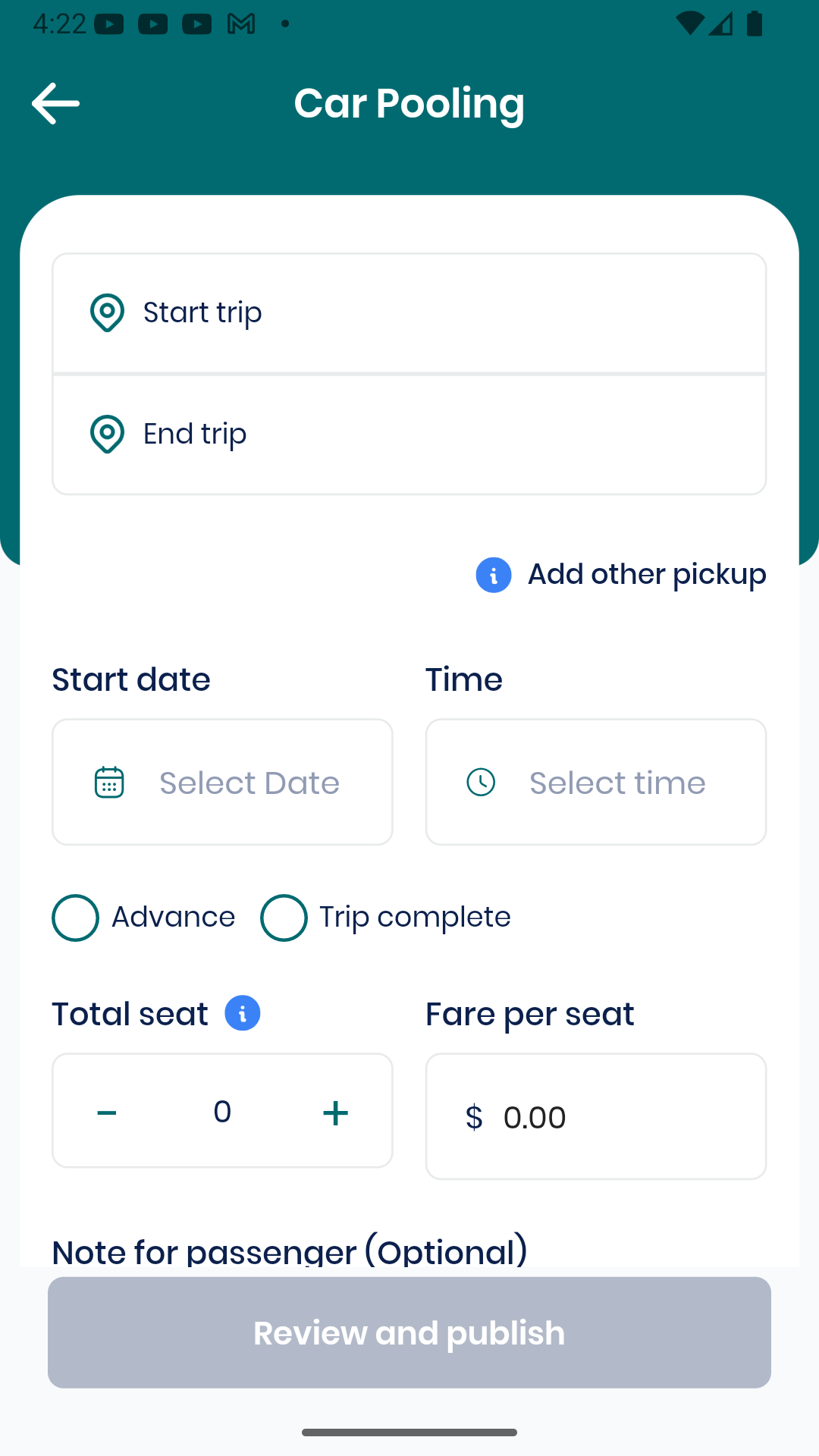
Task: Increase total seat with plus button
Action: point(335,1112)
